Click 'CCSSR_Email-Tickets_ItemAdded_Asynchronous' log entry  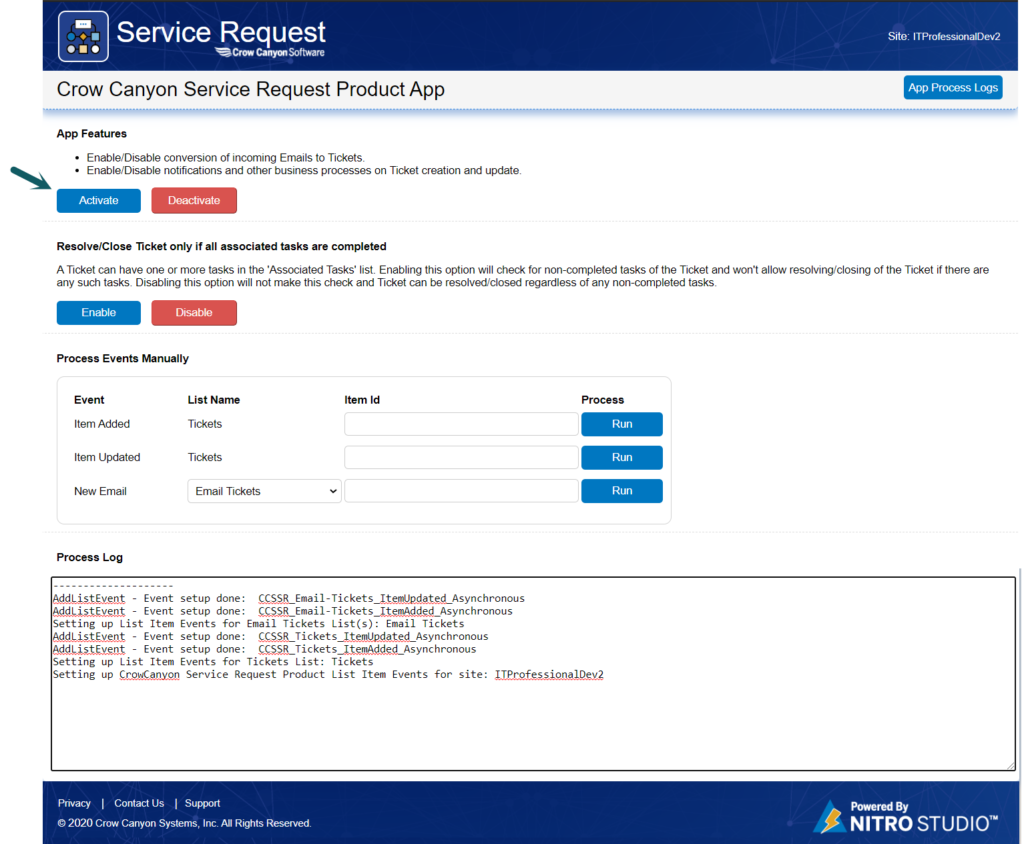385,611
